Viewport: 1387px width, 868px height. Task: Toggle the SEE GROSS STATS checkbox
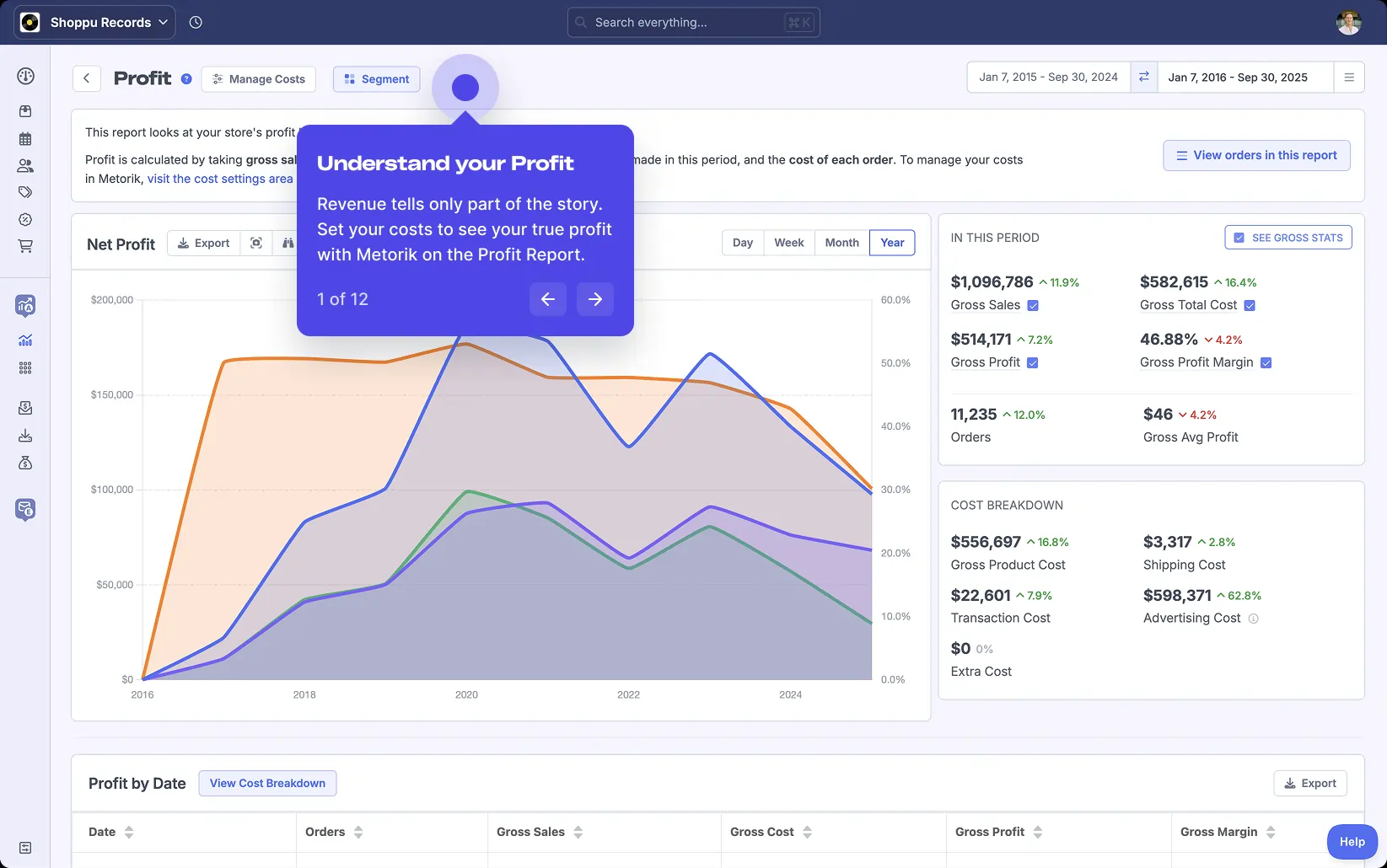1239,237
